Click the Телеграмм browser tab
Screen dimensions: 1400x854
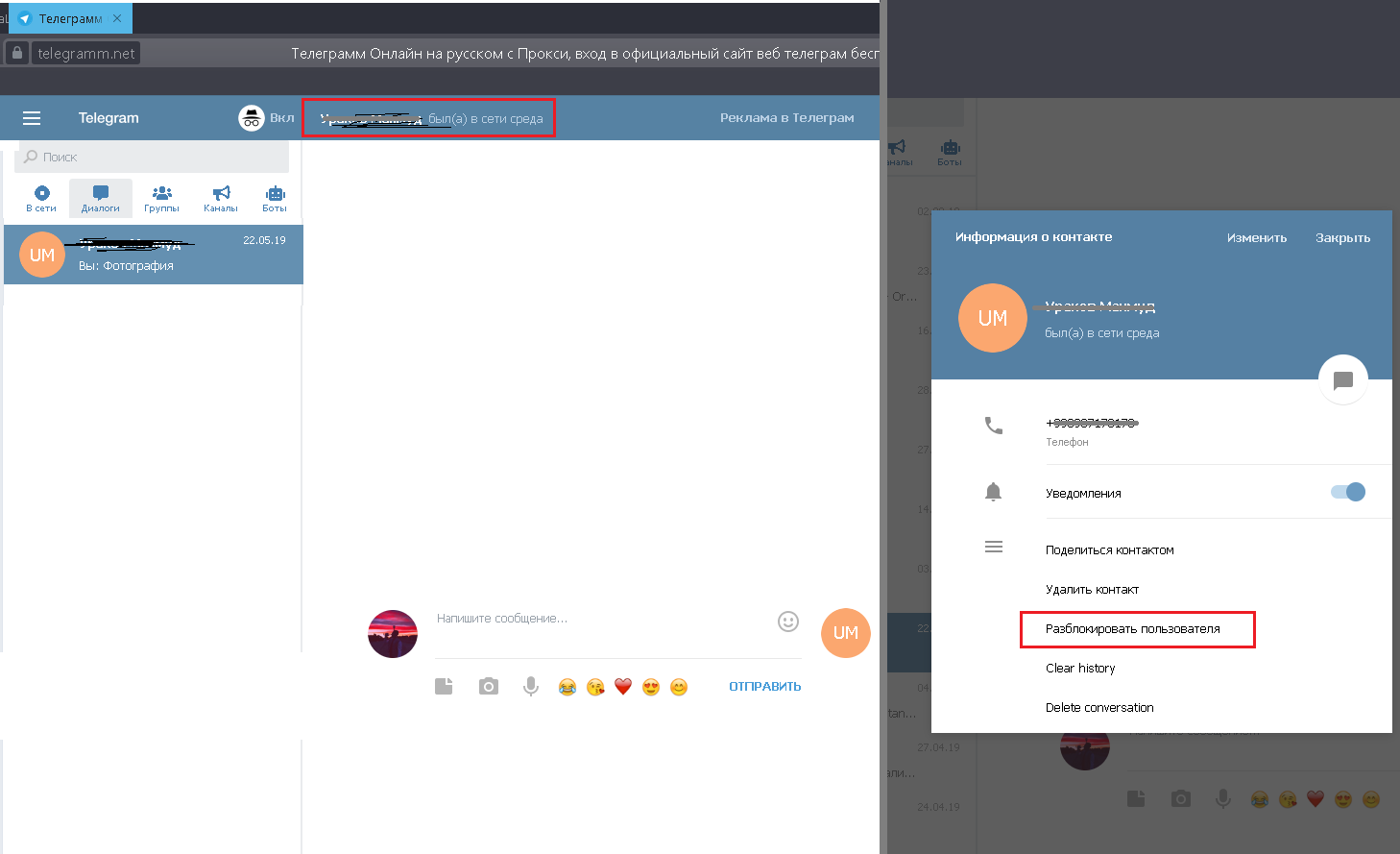70,18
